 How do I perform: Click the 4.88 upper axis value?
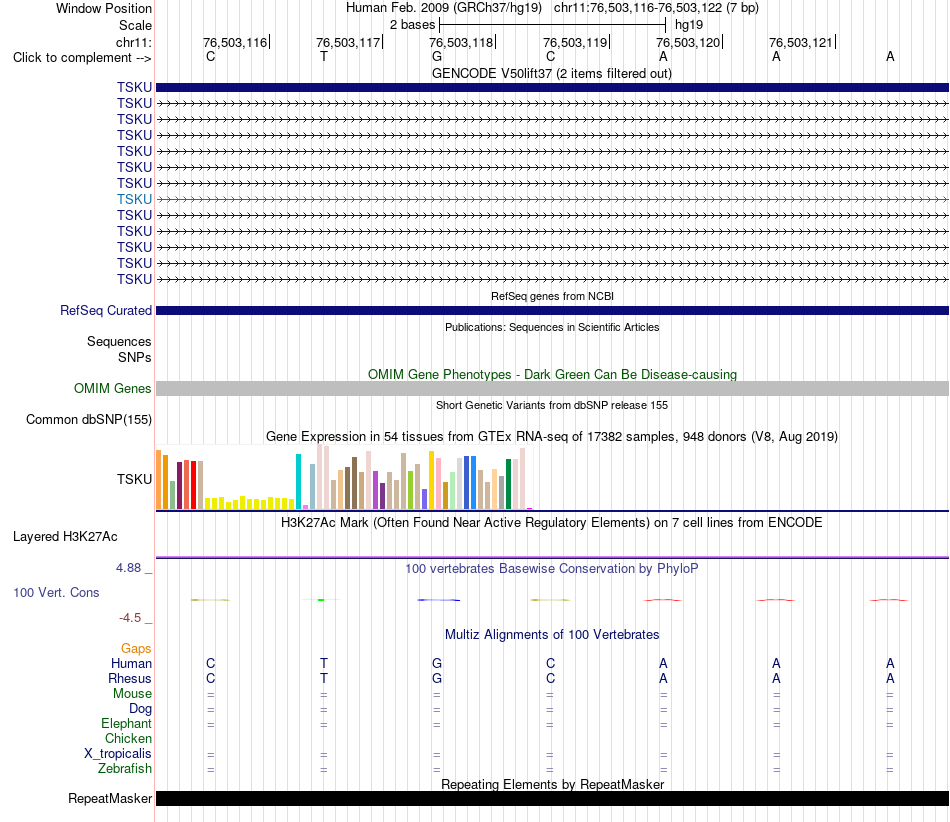click(x=128, y=568)
